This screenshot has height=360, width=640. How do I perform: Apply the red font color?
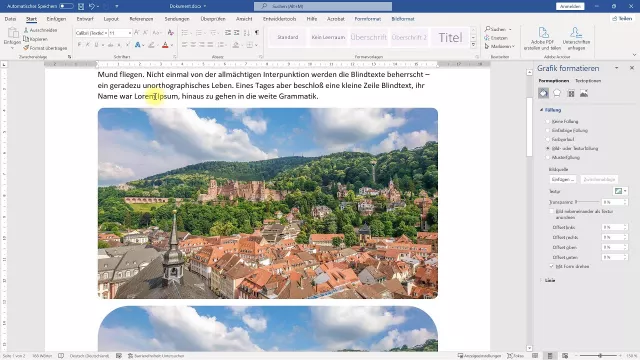tap(165, 45)
